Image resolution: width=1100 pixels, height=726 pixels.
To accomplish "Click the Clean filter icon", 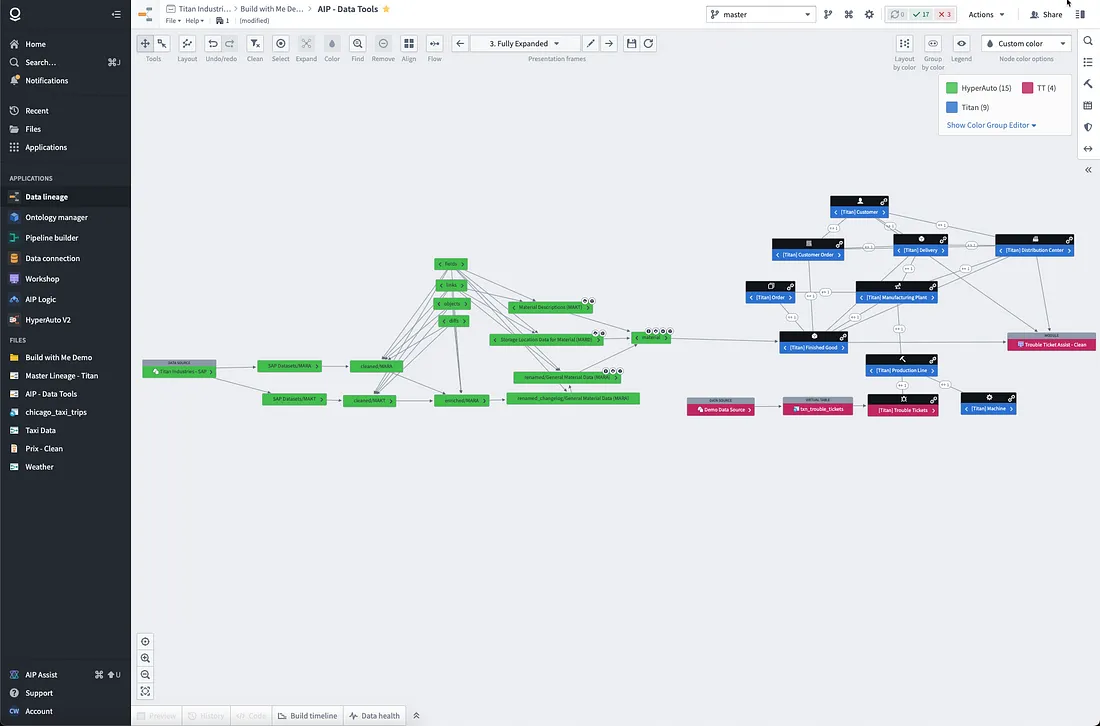I will [x=255, y=44].
